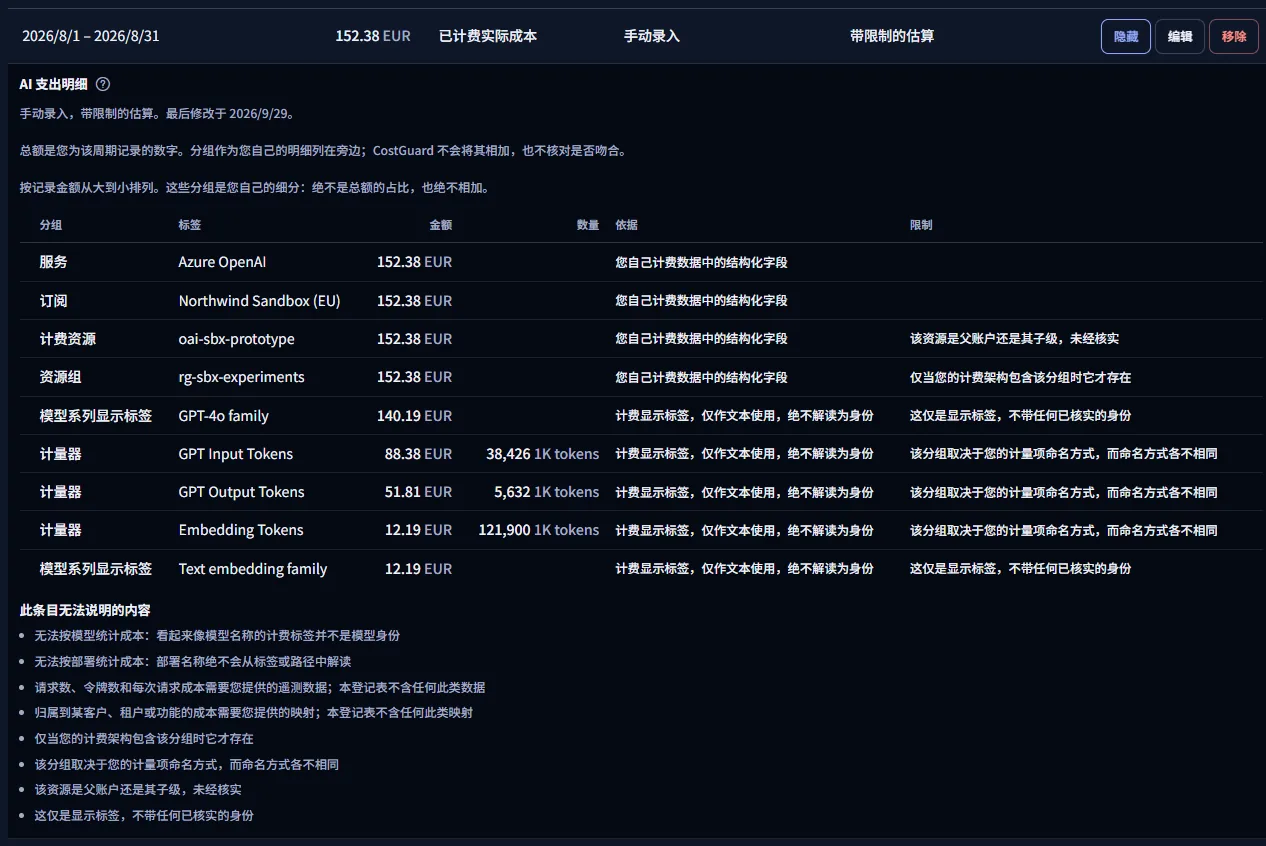The width and height of the screenshot is (1266, 846).
Task: Click the 已计费实际成本 label
Action: (x=488, y=36)
